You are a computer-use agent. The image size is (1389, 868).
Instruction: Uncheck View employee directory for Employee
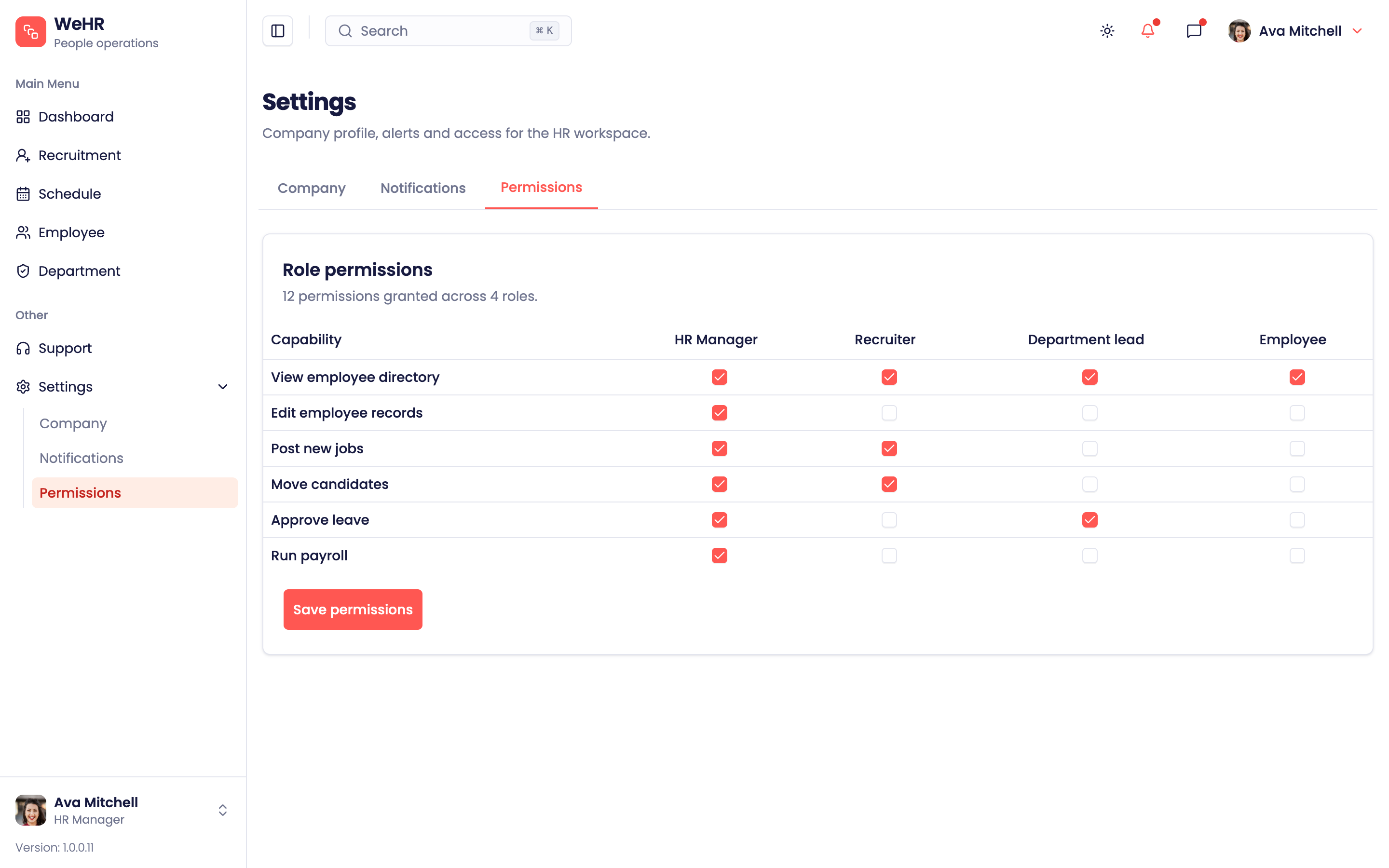click(x=1297, y=377)
